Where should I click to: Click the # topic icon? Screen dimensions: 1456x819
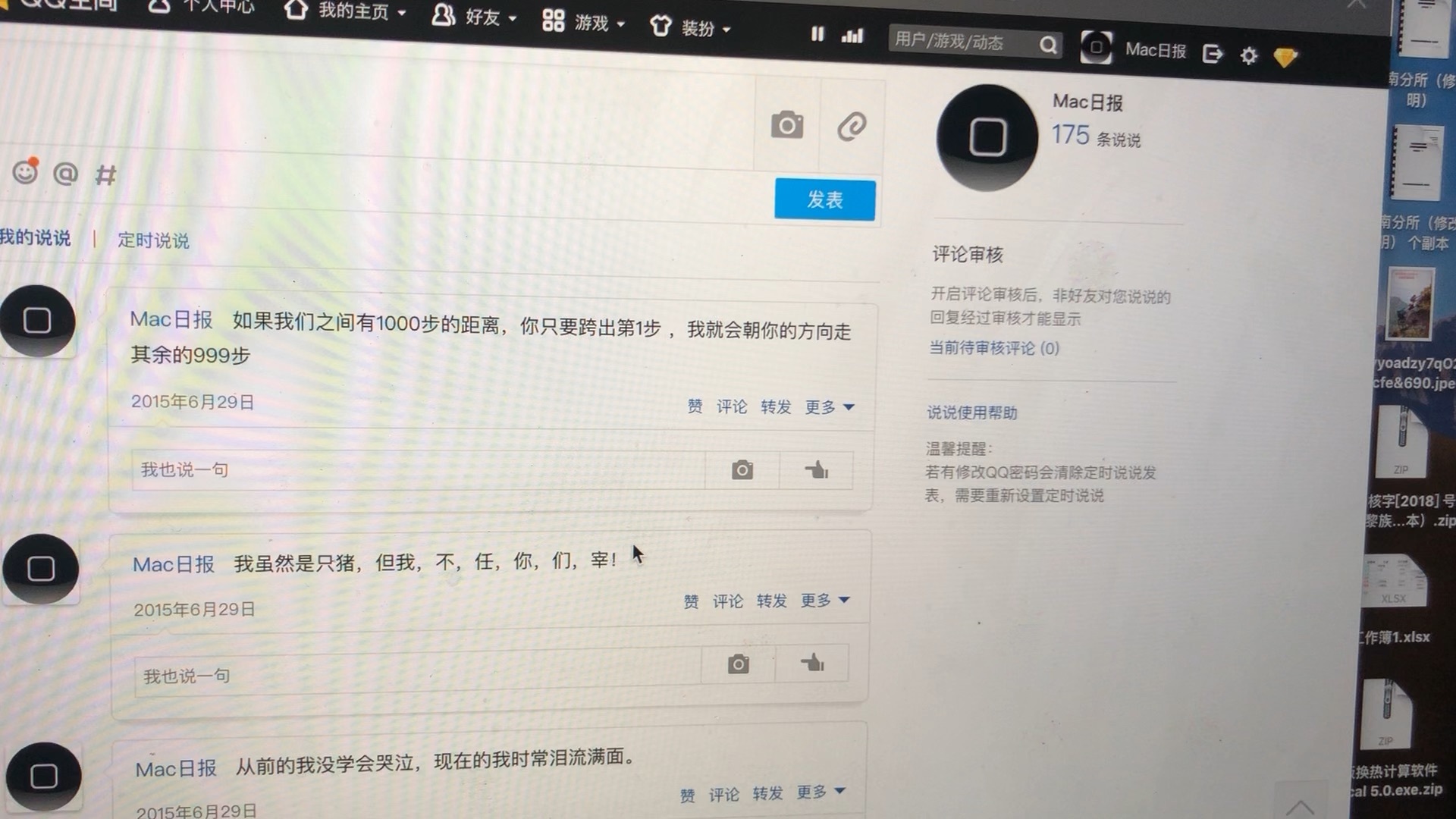pyautogui.click(x=106, y=176)
